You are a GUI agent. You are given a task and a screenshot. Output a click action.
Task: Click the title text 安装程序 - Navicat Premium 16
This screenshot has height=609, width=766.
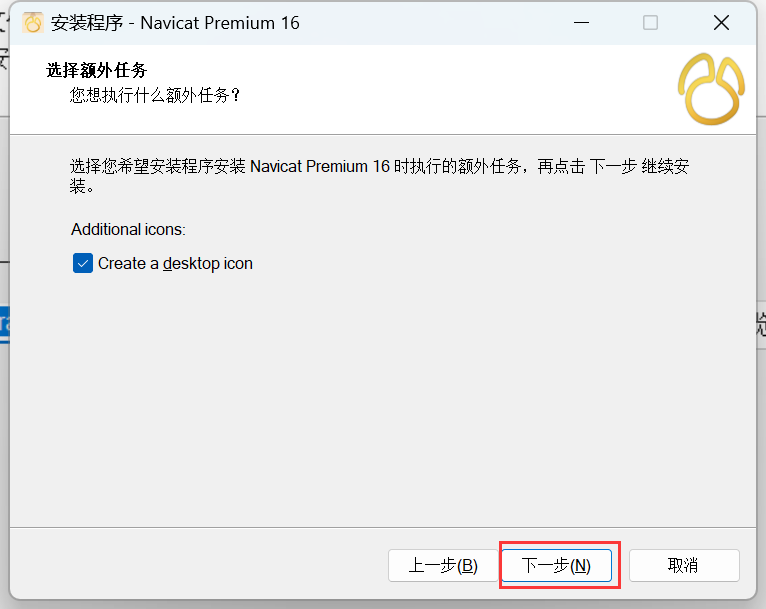(175, 23)
